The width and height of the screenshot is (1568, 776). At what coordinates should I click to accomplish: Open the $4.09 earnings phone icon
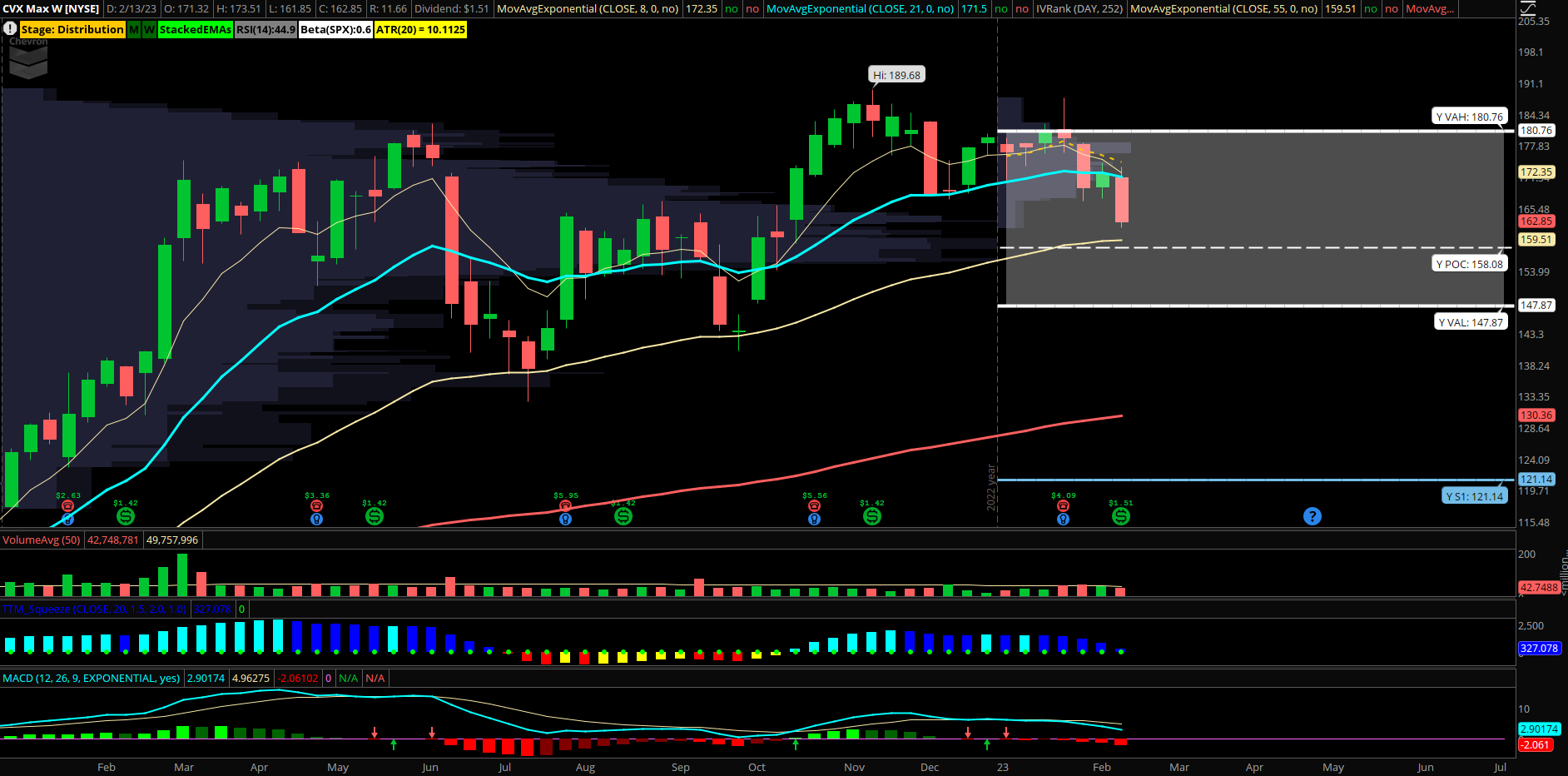[x=1064, y=506]
